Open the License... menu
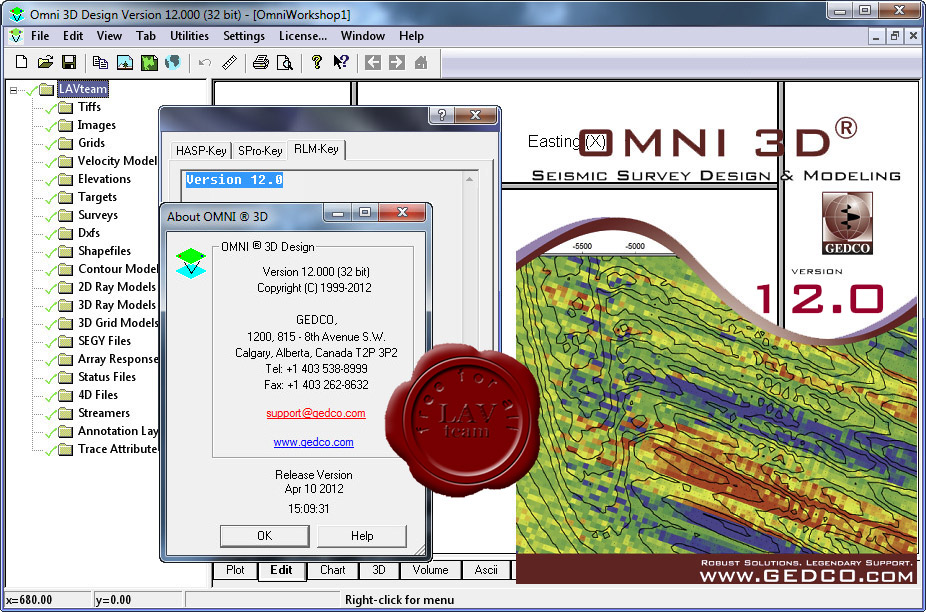 tap(303, 36)
